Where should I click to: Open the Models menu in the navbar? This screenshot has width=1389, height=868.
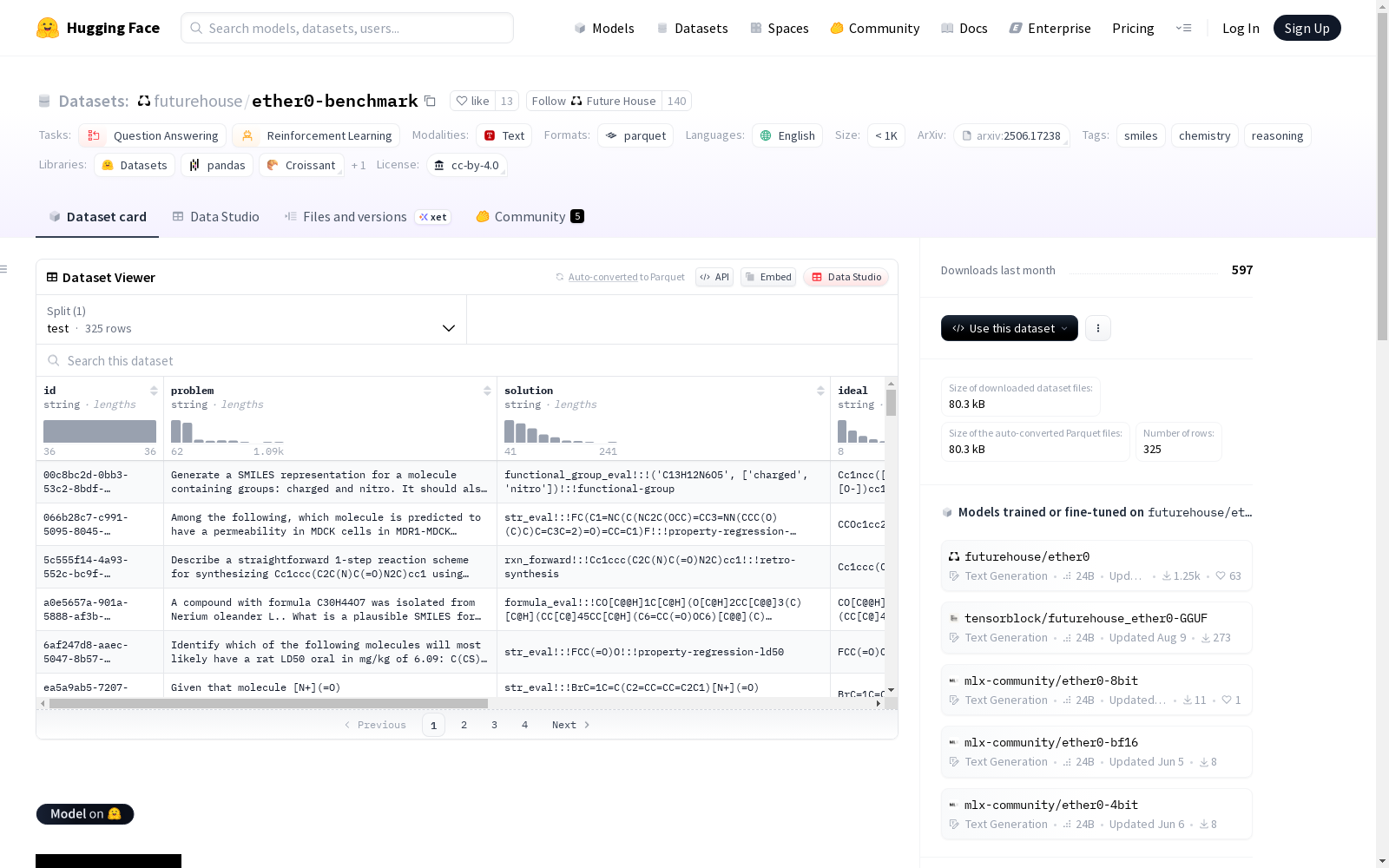point(604,28)
